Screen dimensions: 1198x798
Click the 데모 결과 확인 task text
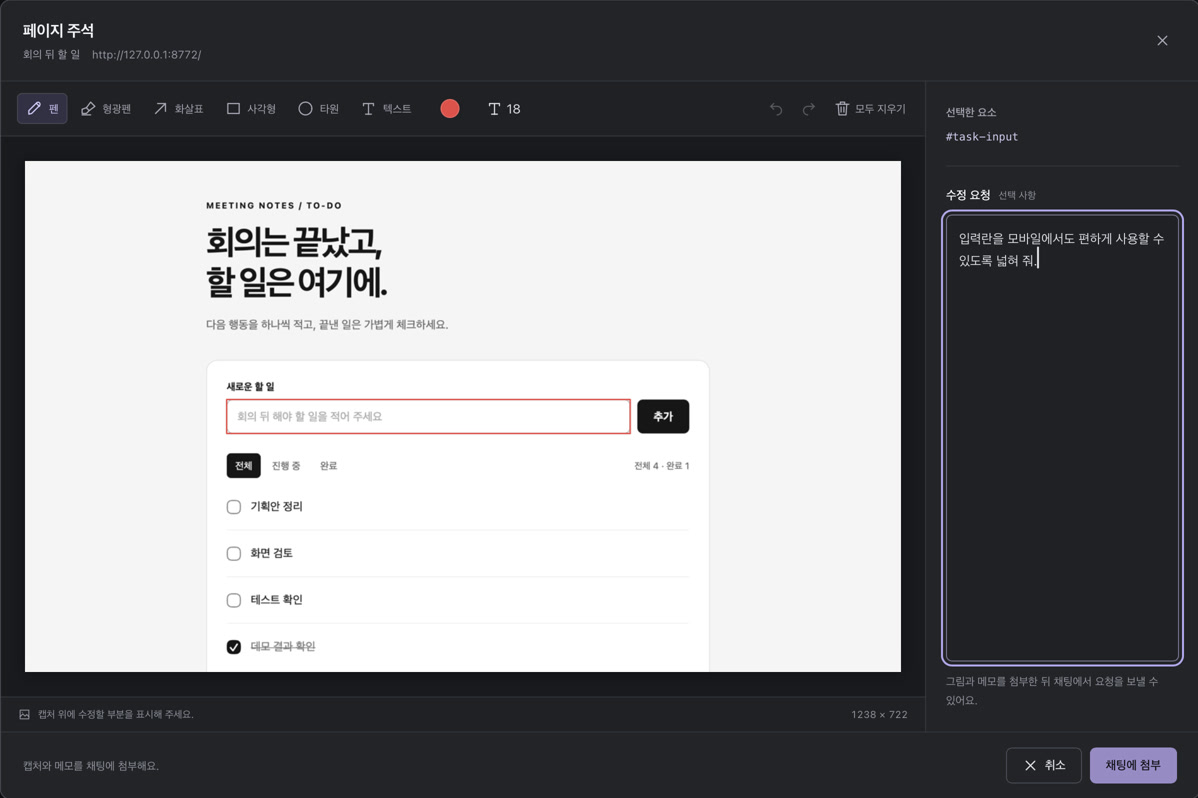pos(283,647)
